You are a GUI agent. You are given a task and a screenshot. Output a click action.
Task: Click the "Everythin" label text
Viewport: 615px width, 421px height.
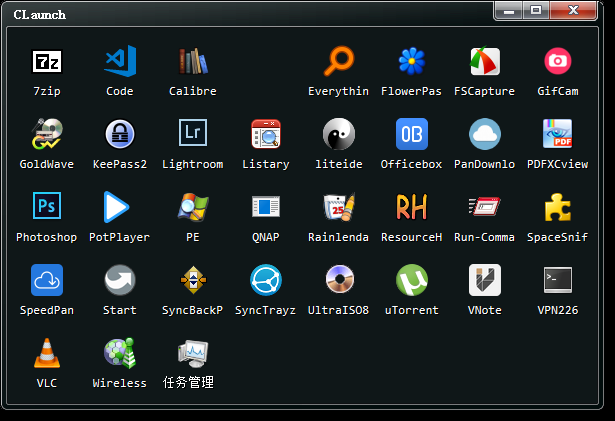(338, 91)
